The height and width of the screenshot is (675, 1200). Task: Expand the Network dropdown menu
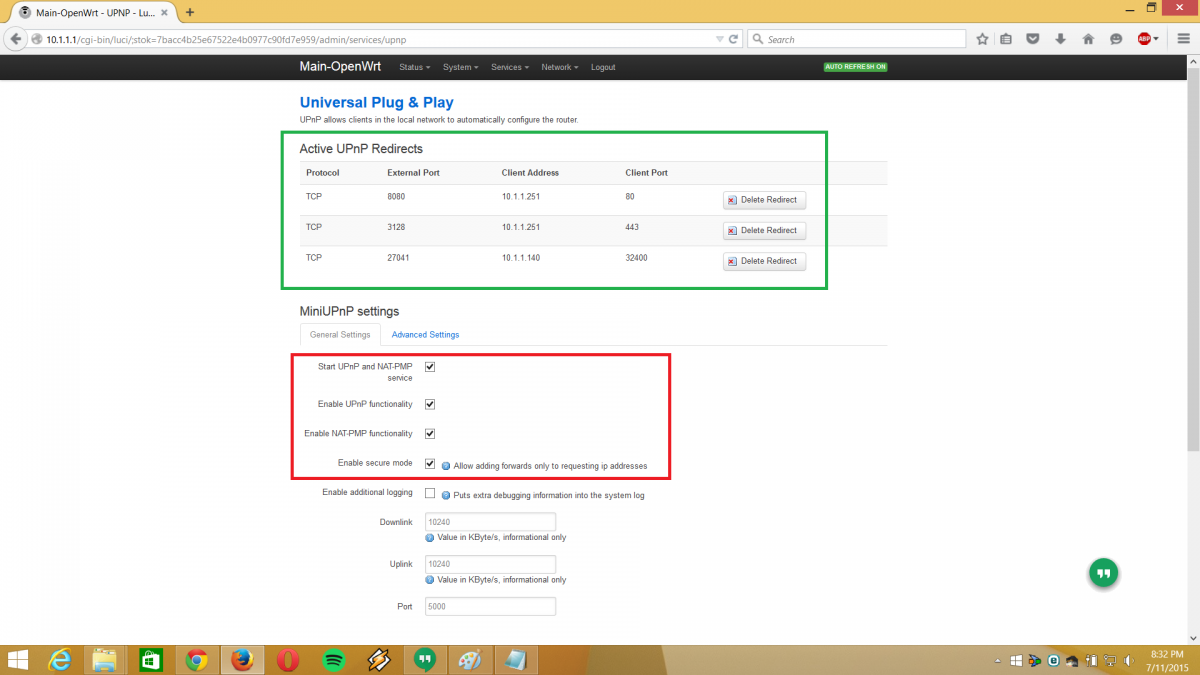(x=559, y=67)
